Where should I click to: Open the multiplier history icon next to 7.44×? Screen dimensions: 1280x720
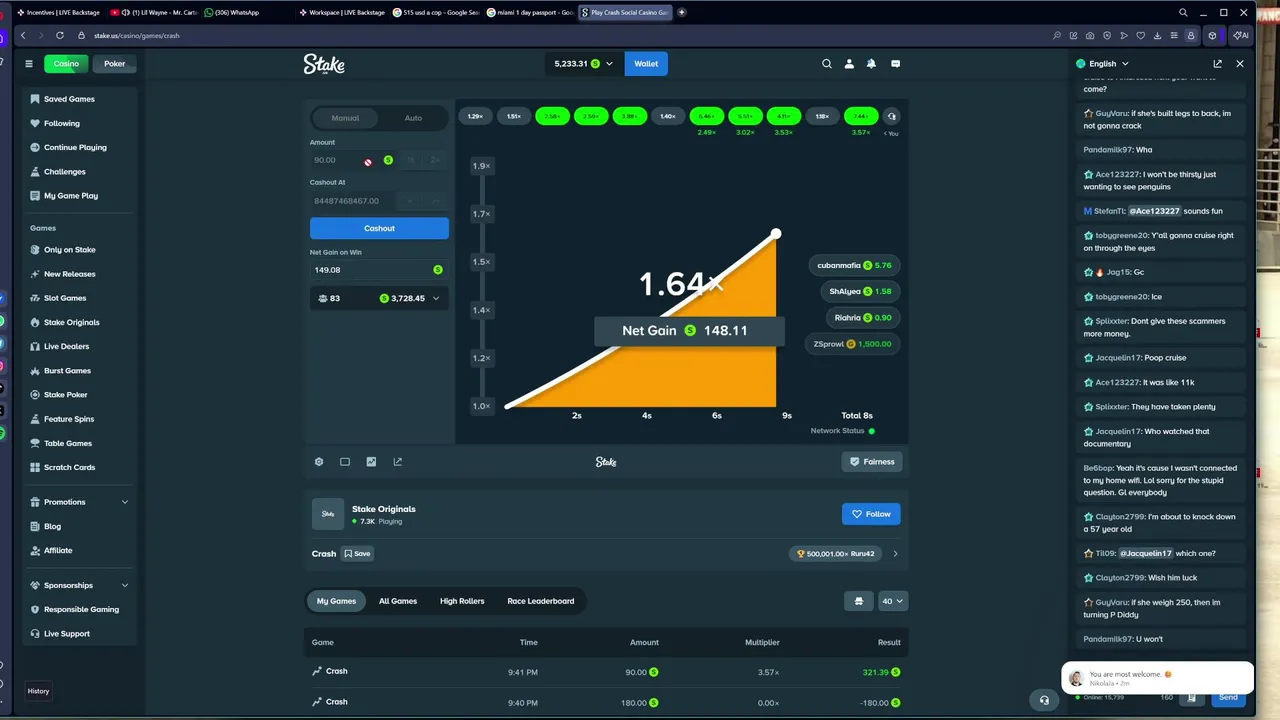point(892,116)
